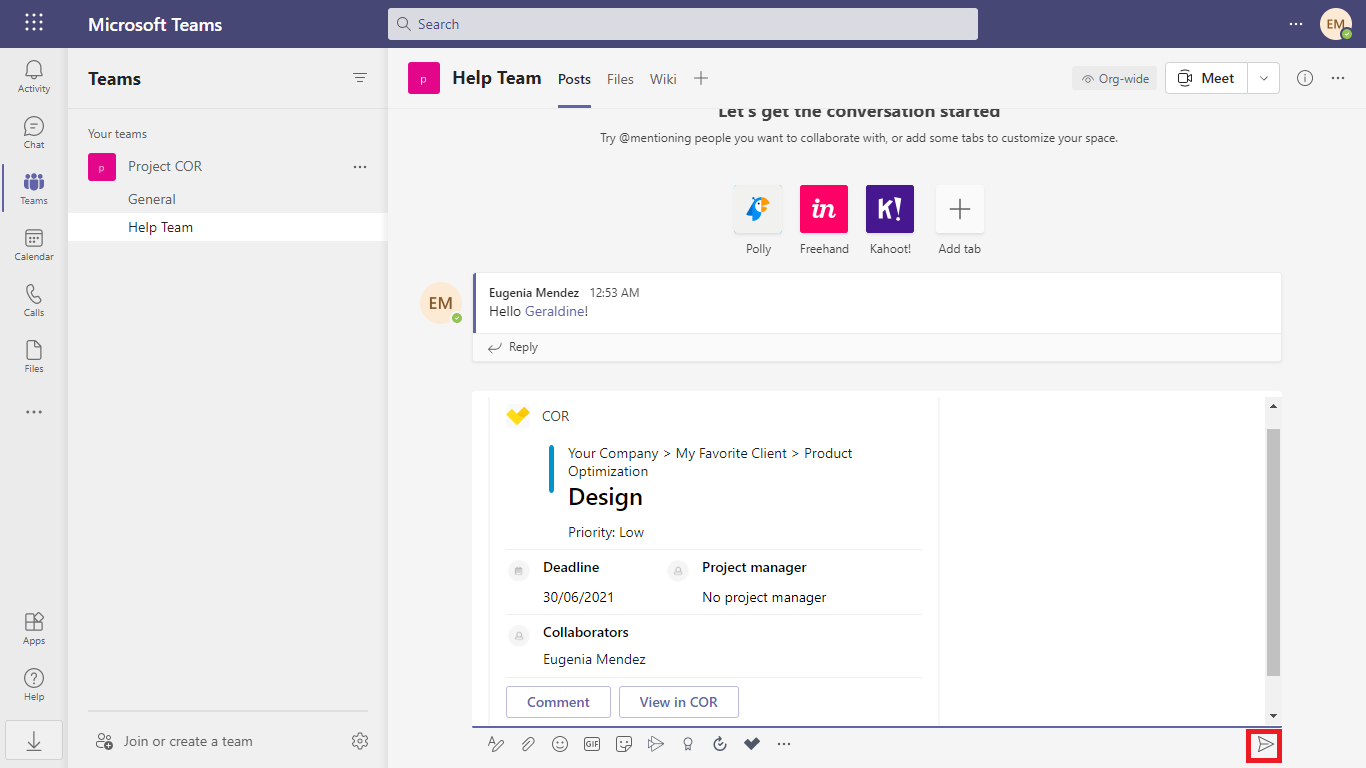The image size is (1366, 768).
Task: Click the Help Team channel avatar
Action: [424, 78]
